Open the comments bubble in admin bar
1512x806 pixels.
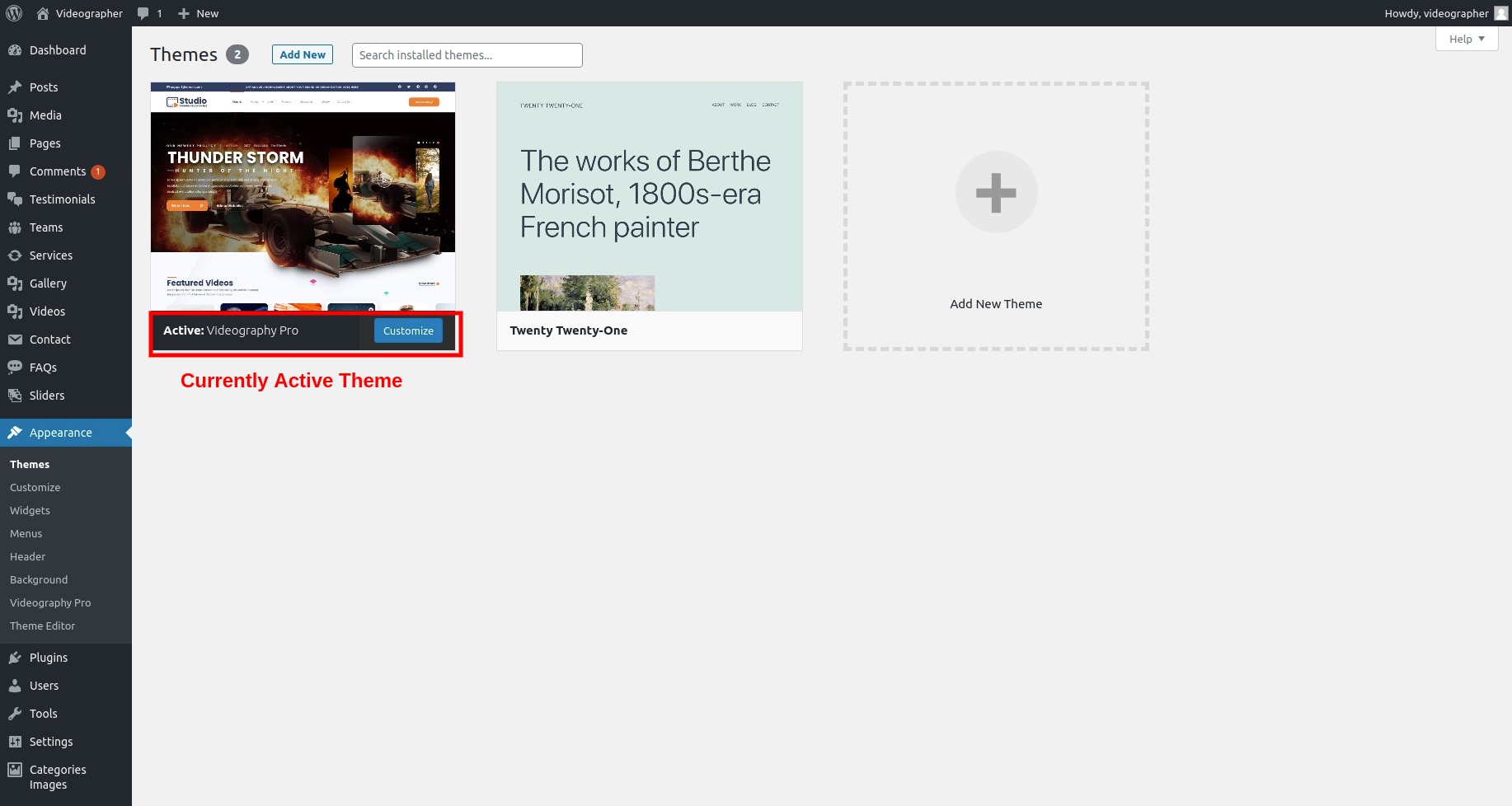point(143,13)
